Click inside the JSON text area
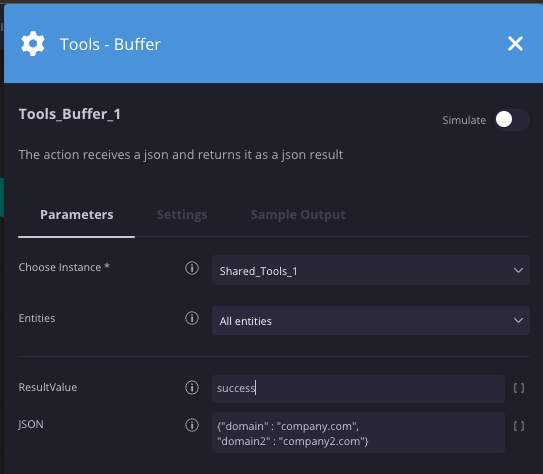This screenshot has width=543, height=474. click(x=358, y=432)
